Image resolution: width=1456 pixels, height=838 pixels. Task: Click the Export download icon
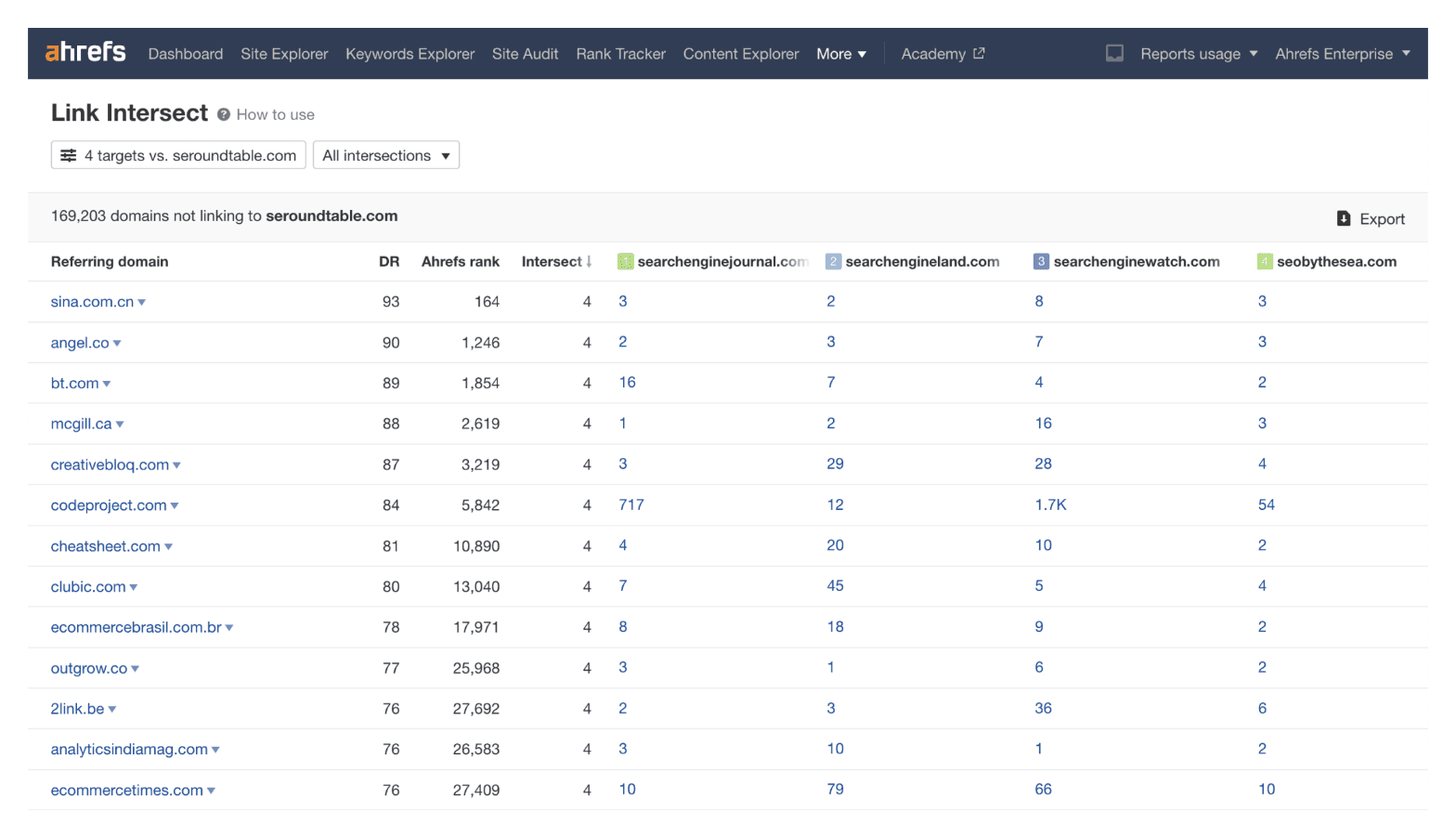[x=1343, y=218]
